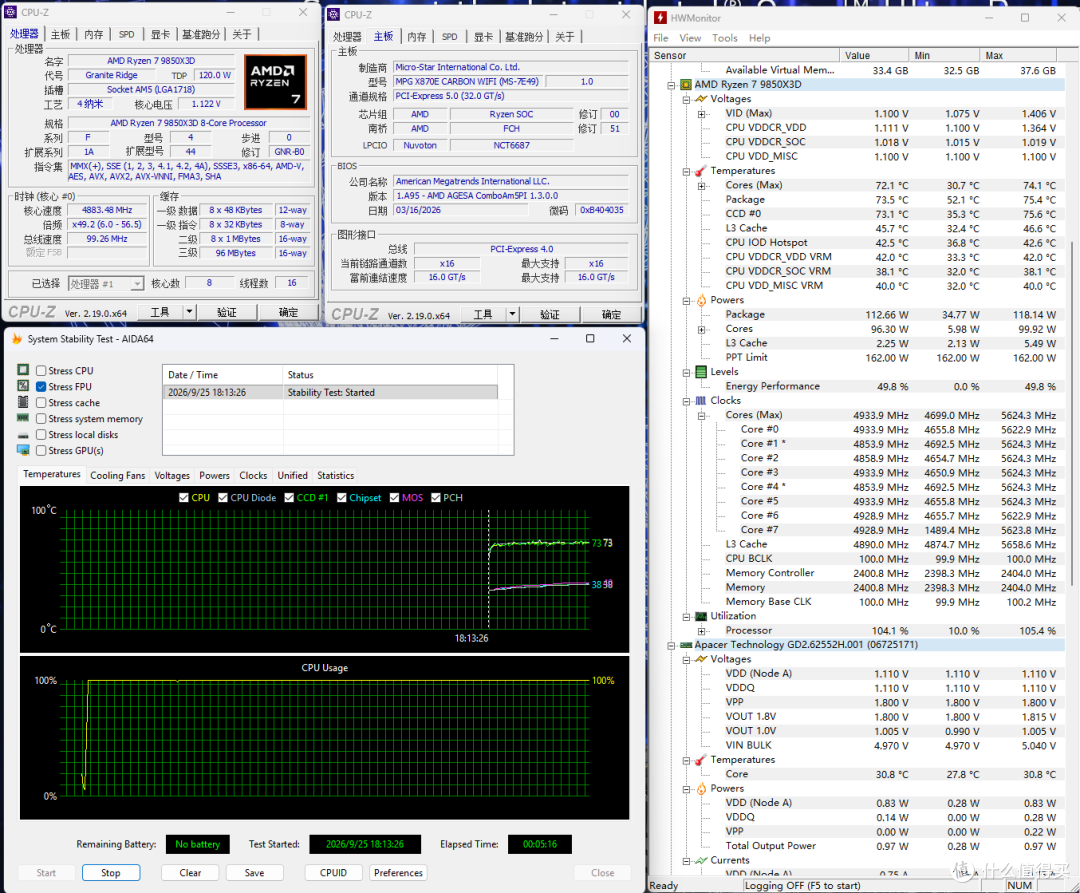The image size is (1080, 893).
Task: Open CPUID from AIDA64
Action: (333, 872)
